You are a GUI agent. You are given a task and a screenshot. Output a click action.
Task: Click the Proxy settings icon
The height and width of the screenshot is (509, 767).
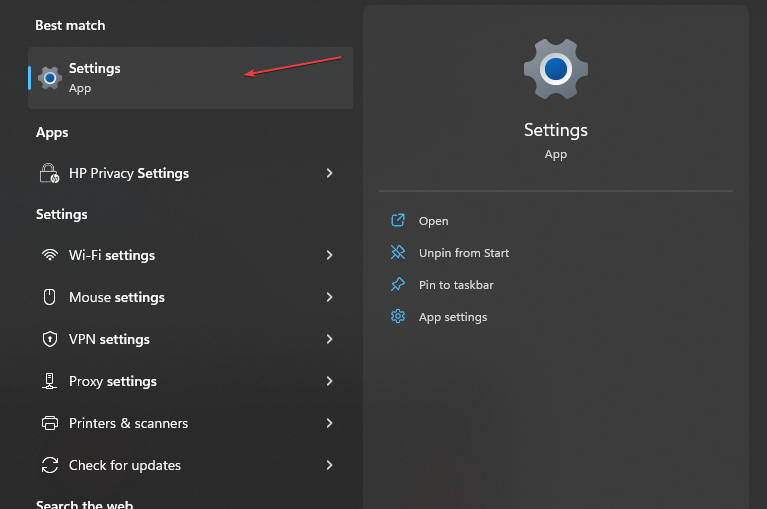tap(49, 381)
